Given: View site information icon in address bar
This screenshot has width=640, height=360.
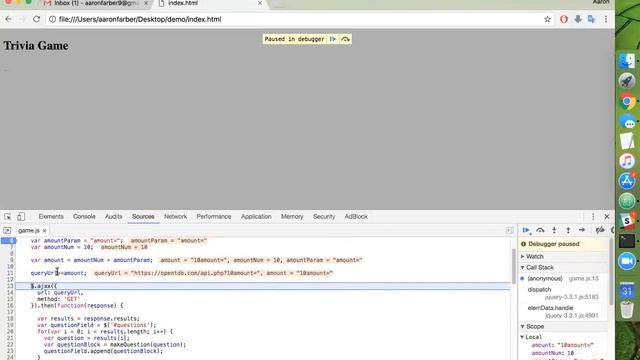Looking at the screenshot, I should [x=52, y=19].
